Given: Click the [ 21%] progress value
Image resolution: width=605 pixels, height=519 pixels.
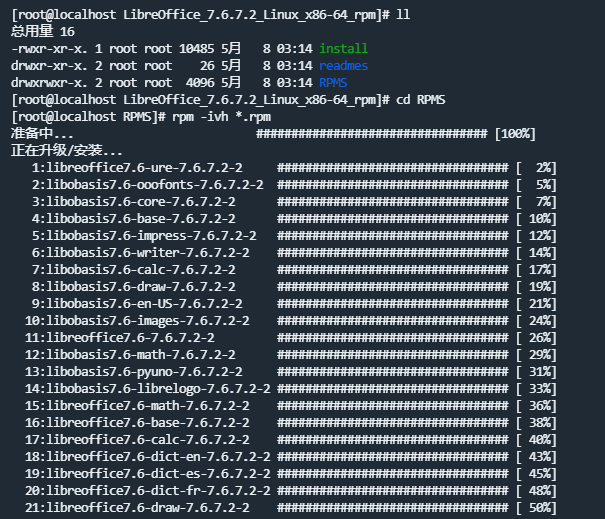Looking at the screenshot, I should (x=536, y=303).
